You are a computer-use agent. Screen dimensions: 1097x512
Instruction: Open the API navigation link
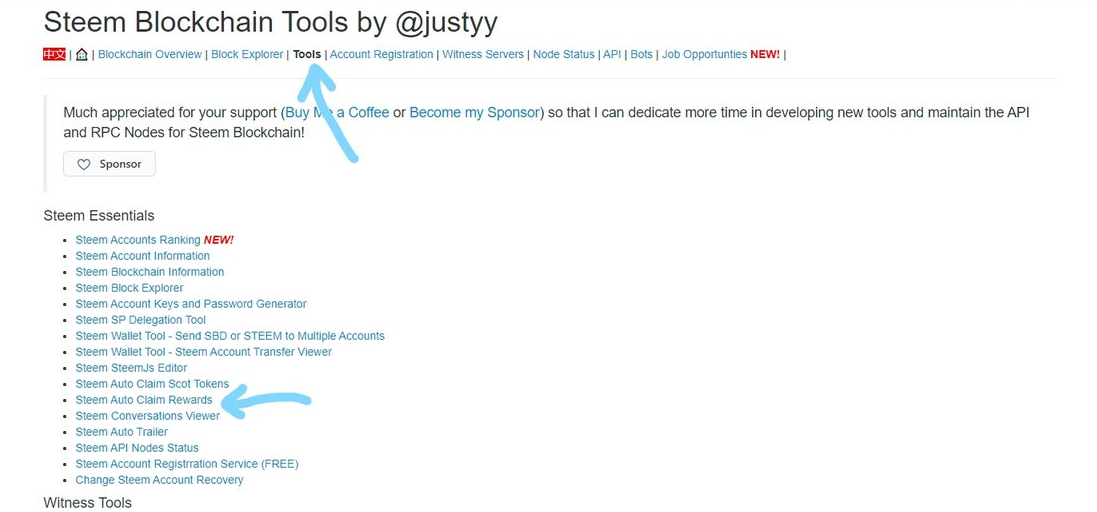pos(612,55)
